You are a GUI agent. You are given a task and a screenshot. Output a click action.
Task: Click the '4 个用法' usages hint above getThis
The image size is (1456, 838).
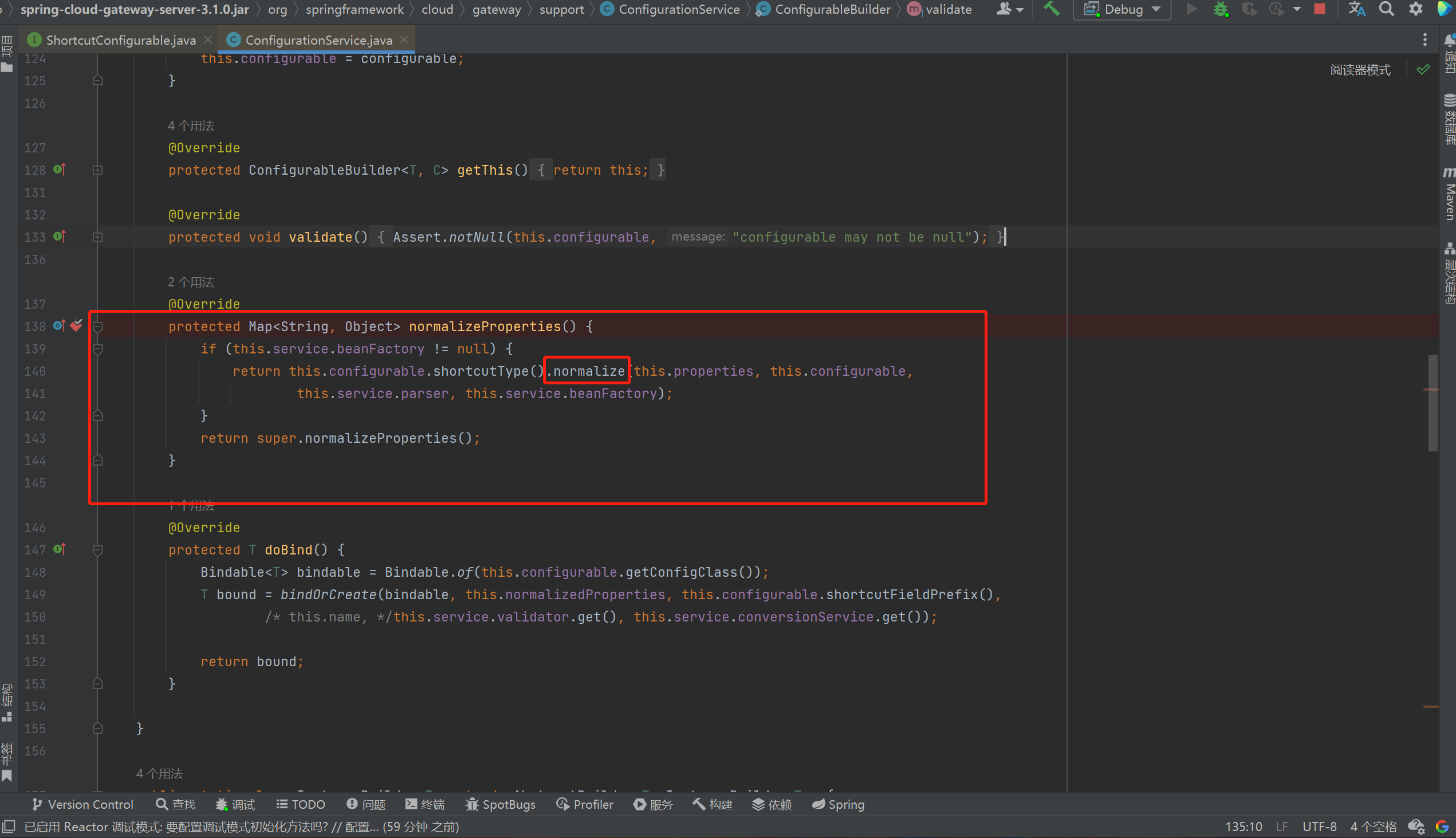[x=191, y=125]
